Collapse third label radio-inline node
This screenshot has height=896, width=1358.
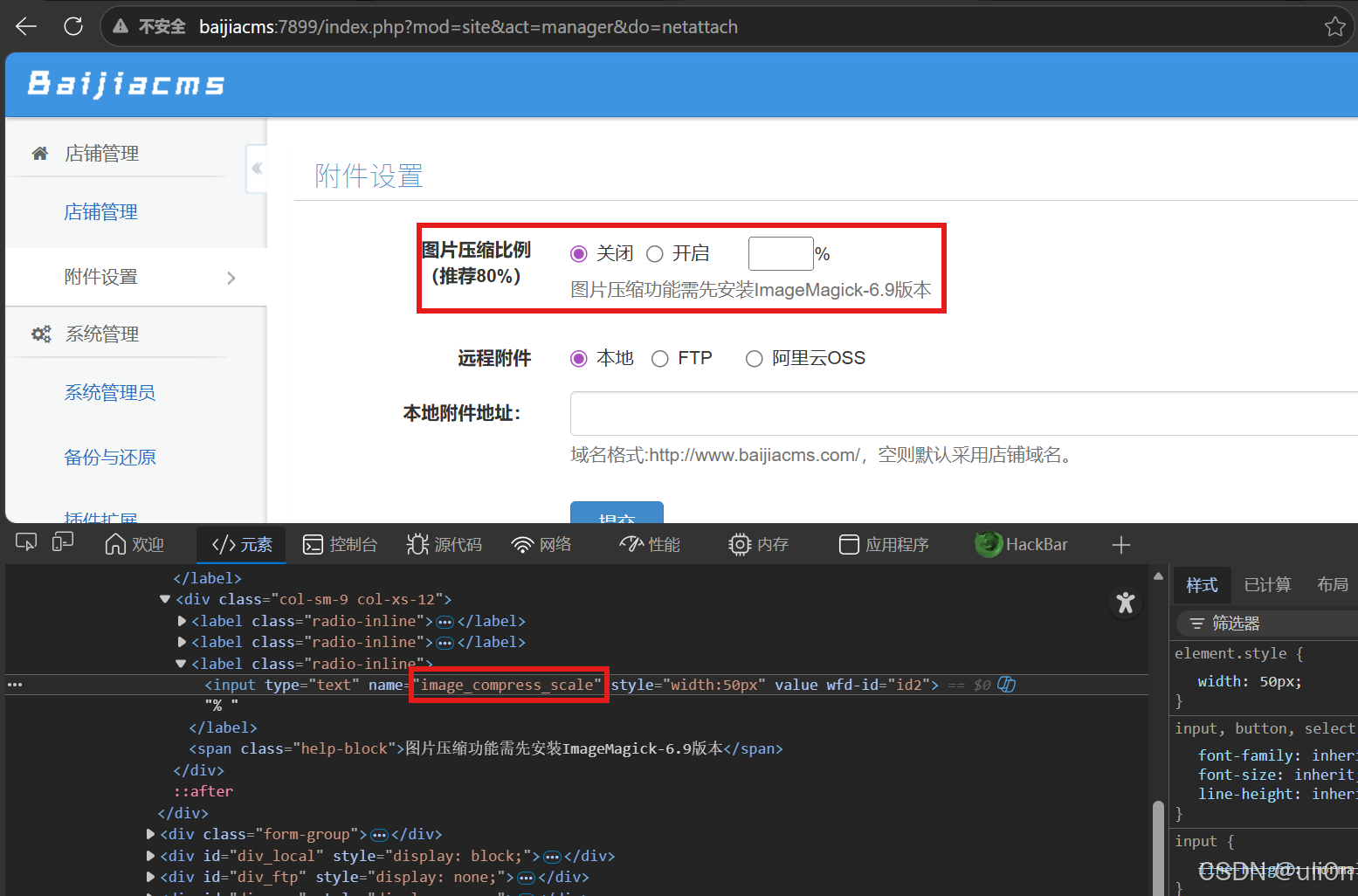(181, 664)
